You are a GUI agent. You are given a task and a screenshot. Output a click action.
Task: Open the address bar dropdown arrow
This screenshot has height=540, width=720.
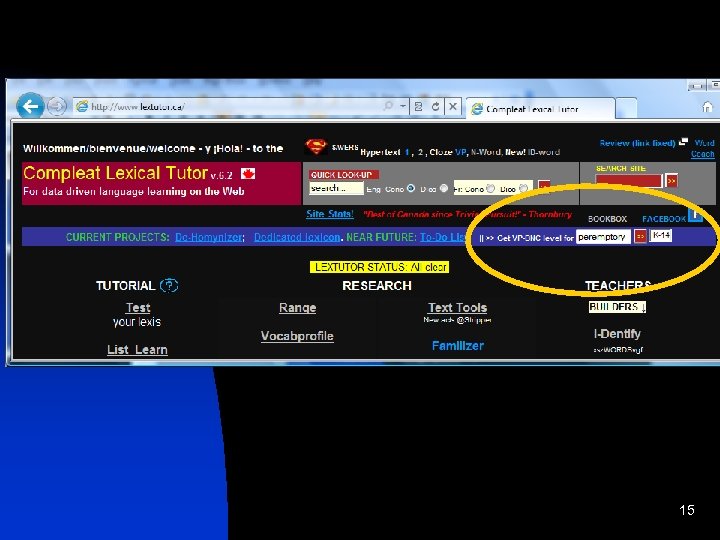tap(403, 107)
